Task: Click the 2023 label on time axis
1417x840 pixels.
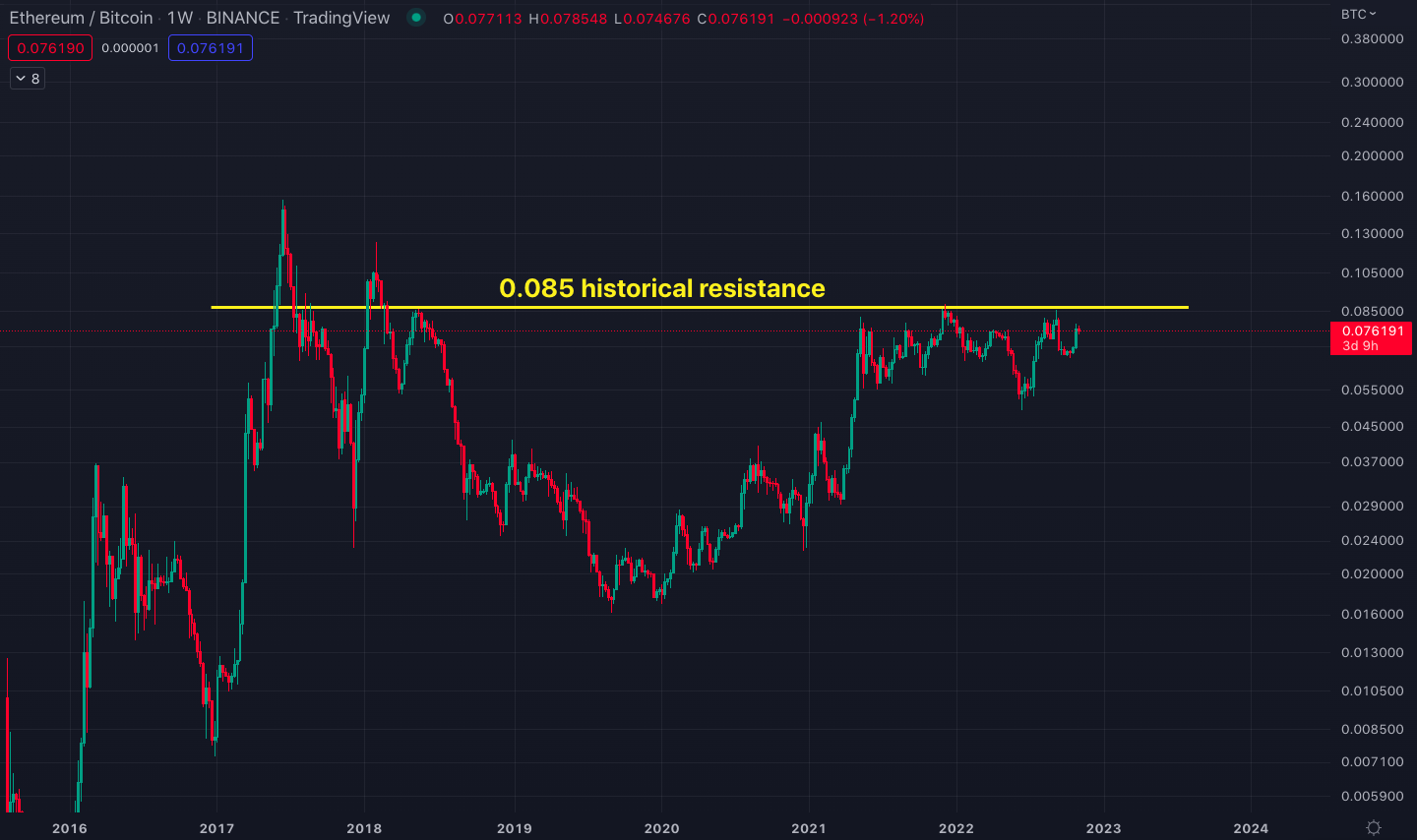Action: [x=1103, y=828]
